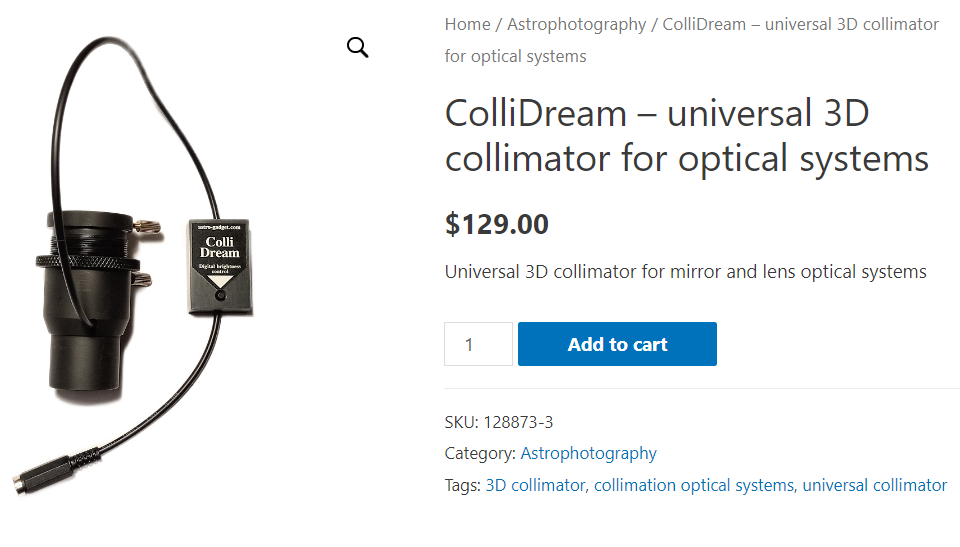Screen dimensions: 960x547
Task: Select the 3D collimator tag
Action: click(535, 485)
